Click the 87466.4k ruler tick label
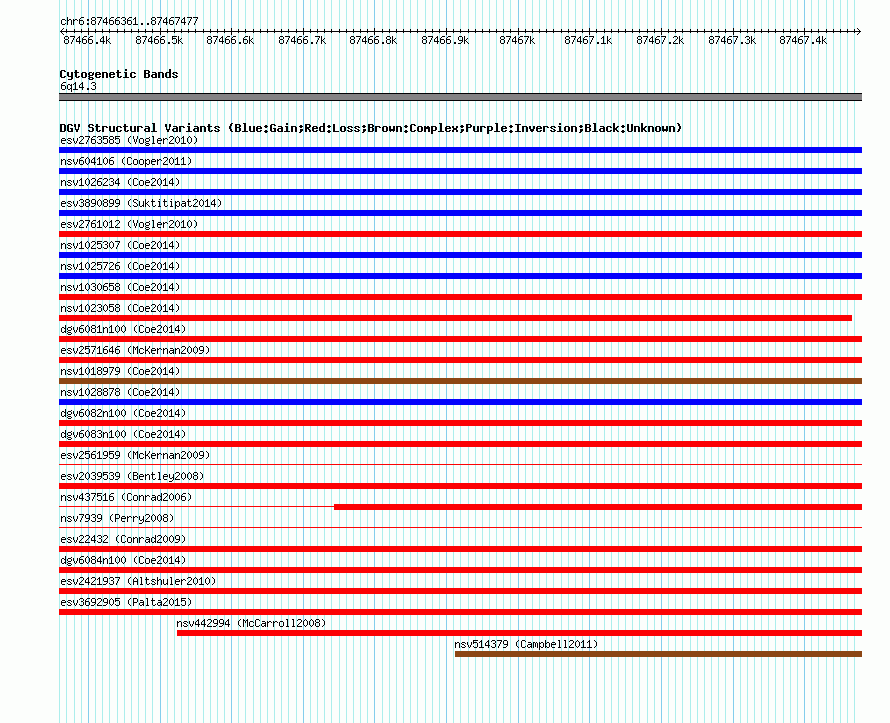890x723 pixels. tap(87, 40)
